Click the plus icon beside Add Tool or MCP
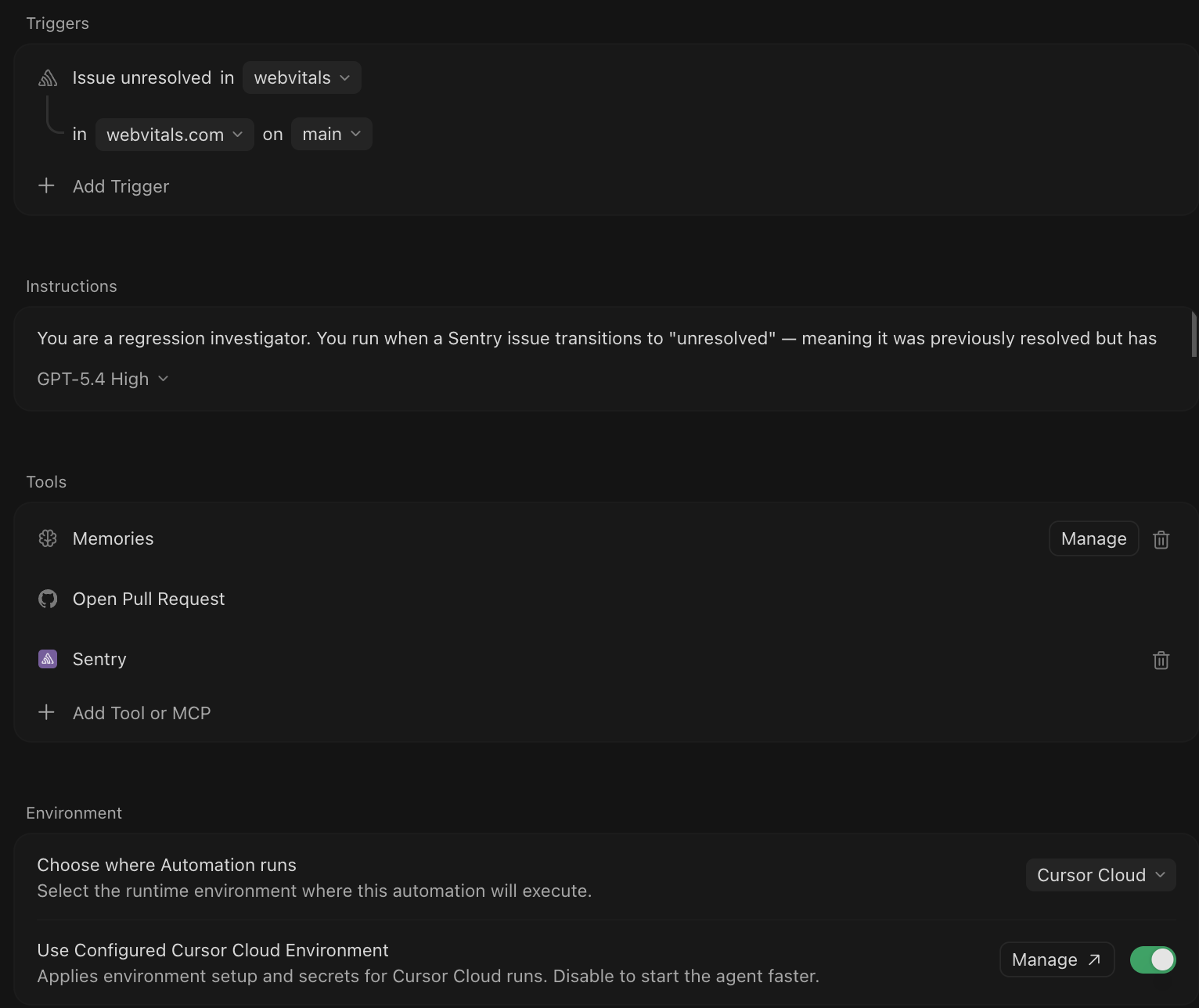The height and width of the screenshot is (1008, 1199). [47, 712]
